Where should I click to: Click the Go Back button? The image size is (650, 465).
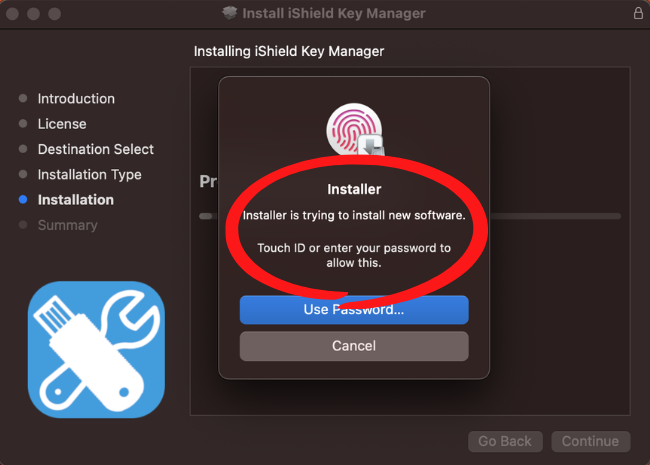505,441
